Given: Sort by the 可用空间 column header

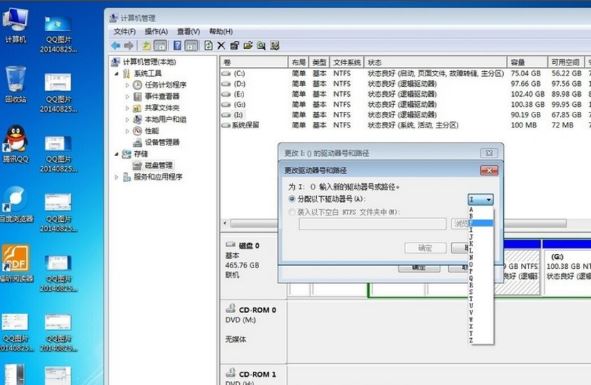Looking at the screenshot, I should 565,62.
